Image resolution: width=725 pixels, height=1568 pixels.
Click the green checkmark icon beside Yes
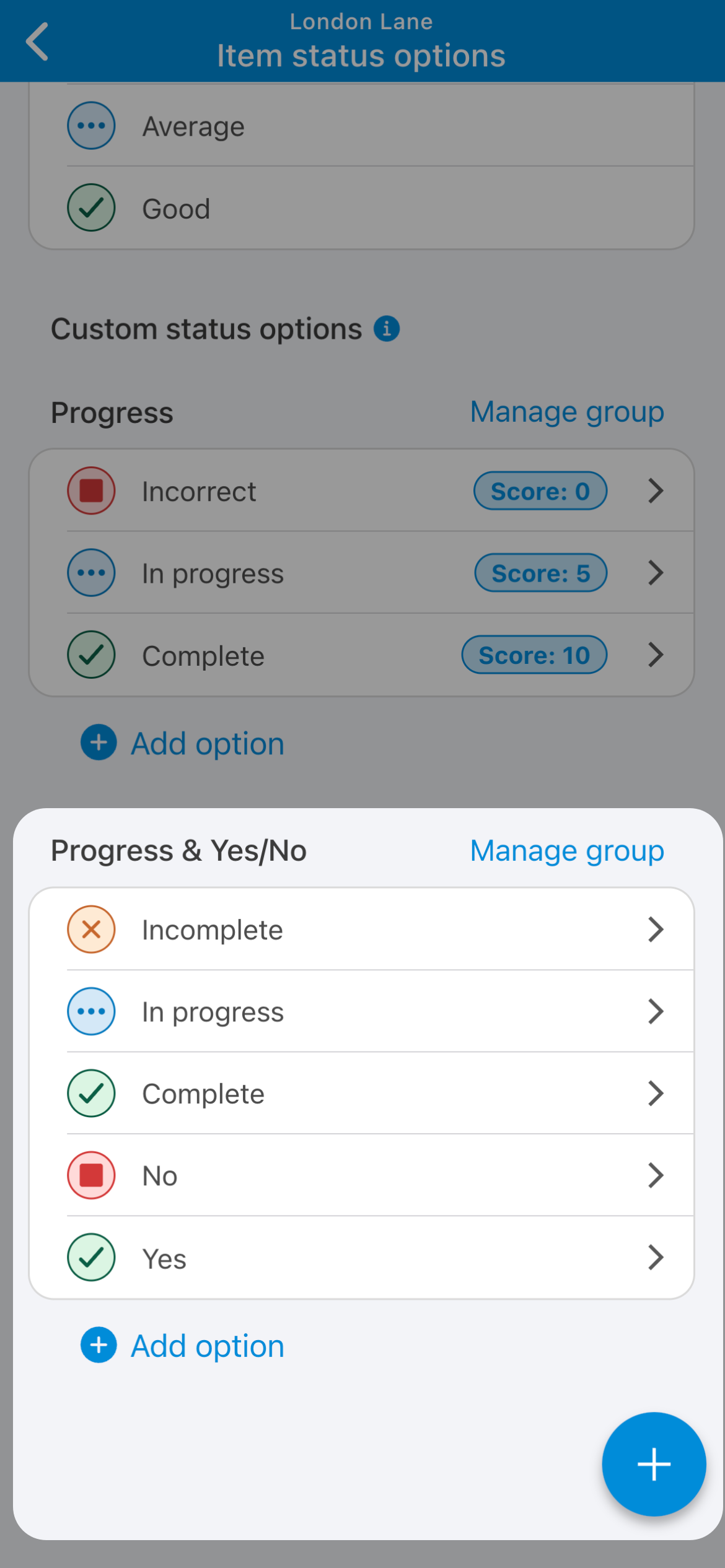pos(91,1257)
